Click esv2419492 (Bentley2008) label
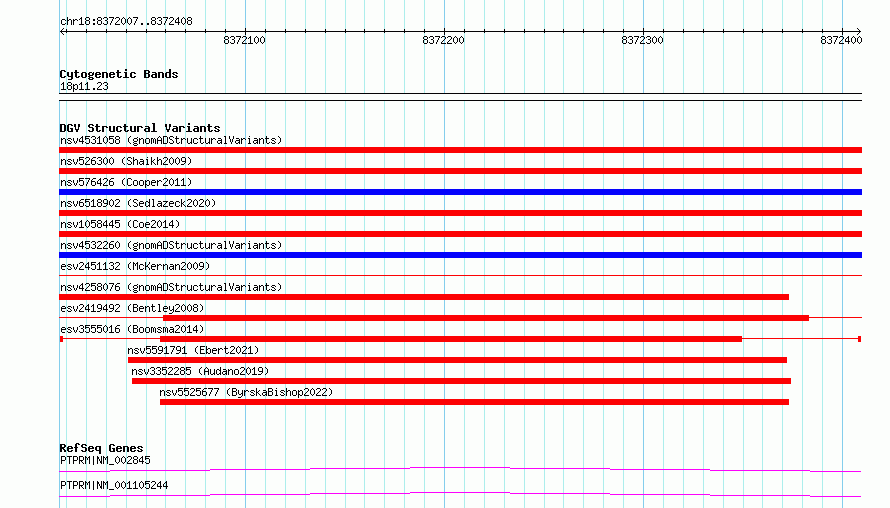 pos(132,308)
